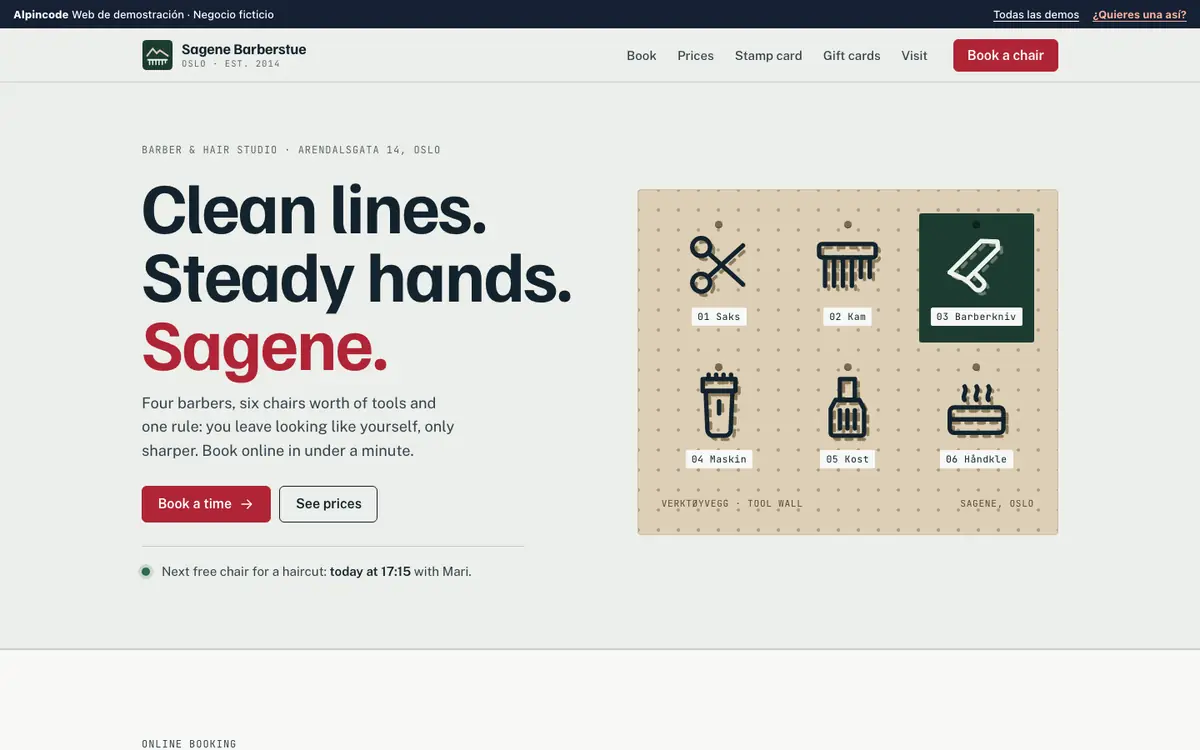This screenshot has width=1200, height=750.
Task: Select the hot towel icon labeled Håndkle
Action: click(976, 408)
